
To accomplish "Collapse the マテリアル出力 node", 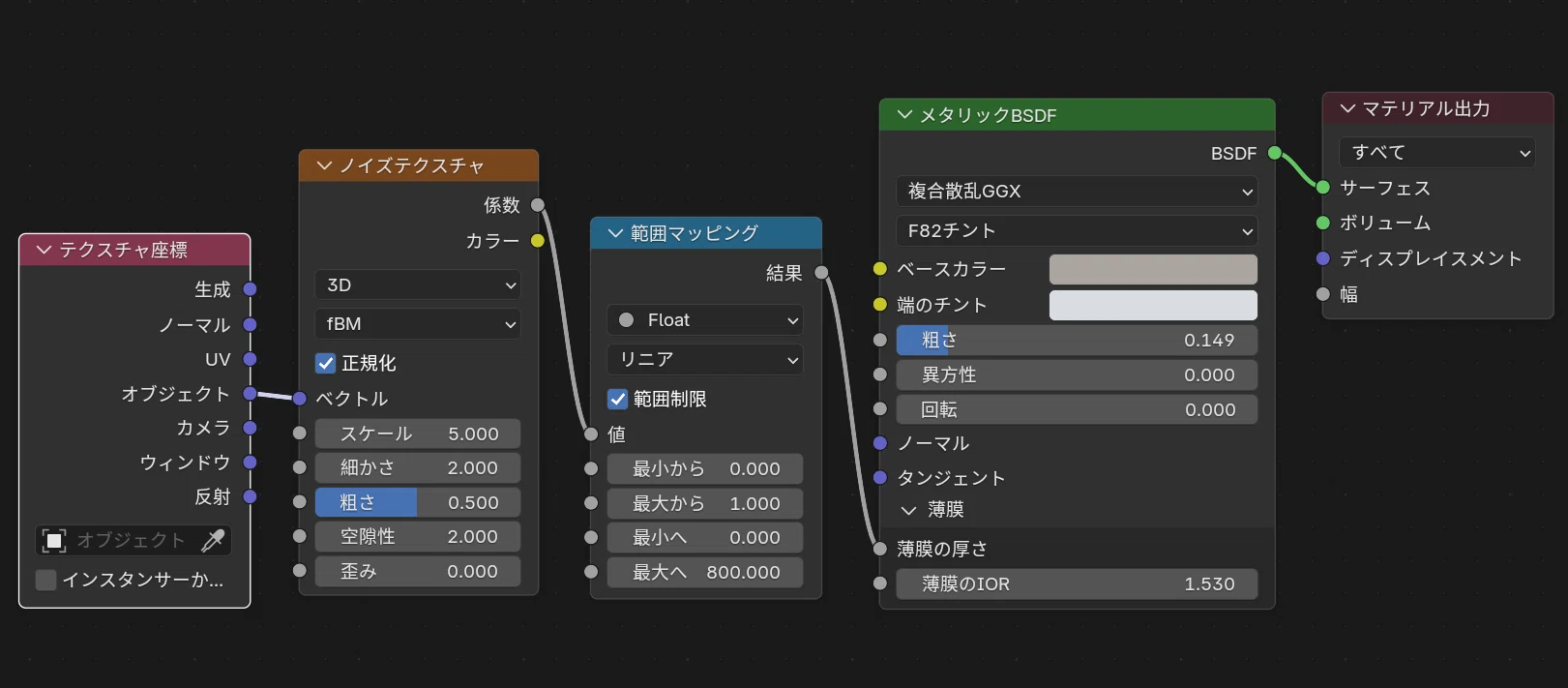I will 1347,108.
